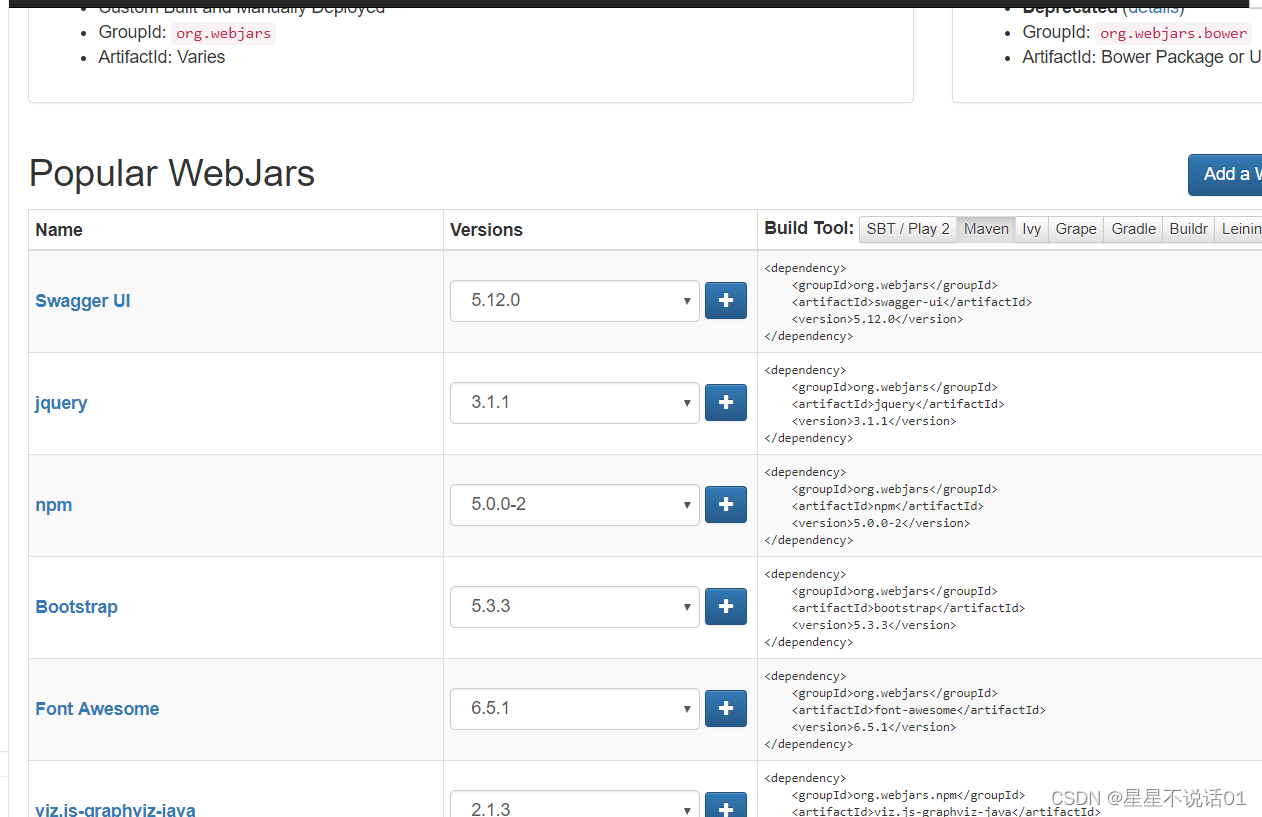Screen dimensions: 1262x817
Task: Open the jquery link
Action: pos(61,403)
